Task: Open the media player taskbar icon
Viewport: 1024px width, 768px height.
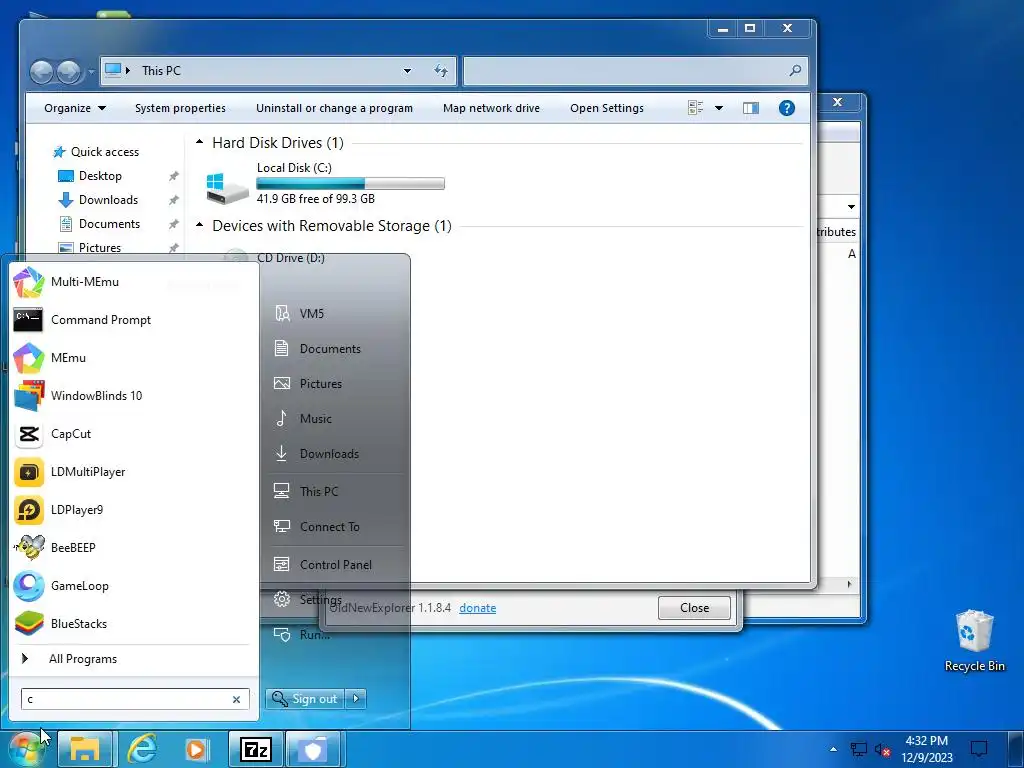Action: pyautogui.click(x=197, y=749)
